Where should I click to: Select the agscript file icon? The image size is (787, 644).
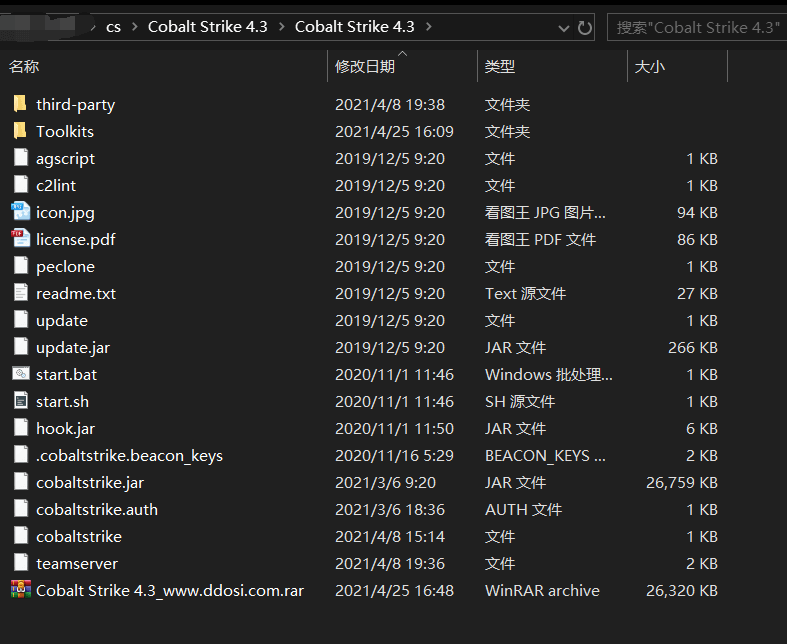point(21,158)
